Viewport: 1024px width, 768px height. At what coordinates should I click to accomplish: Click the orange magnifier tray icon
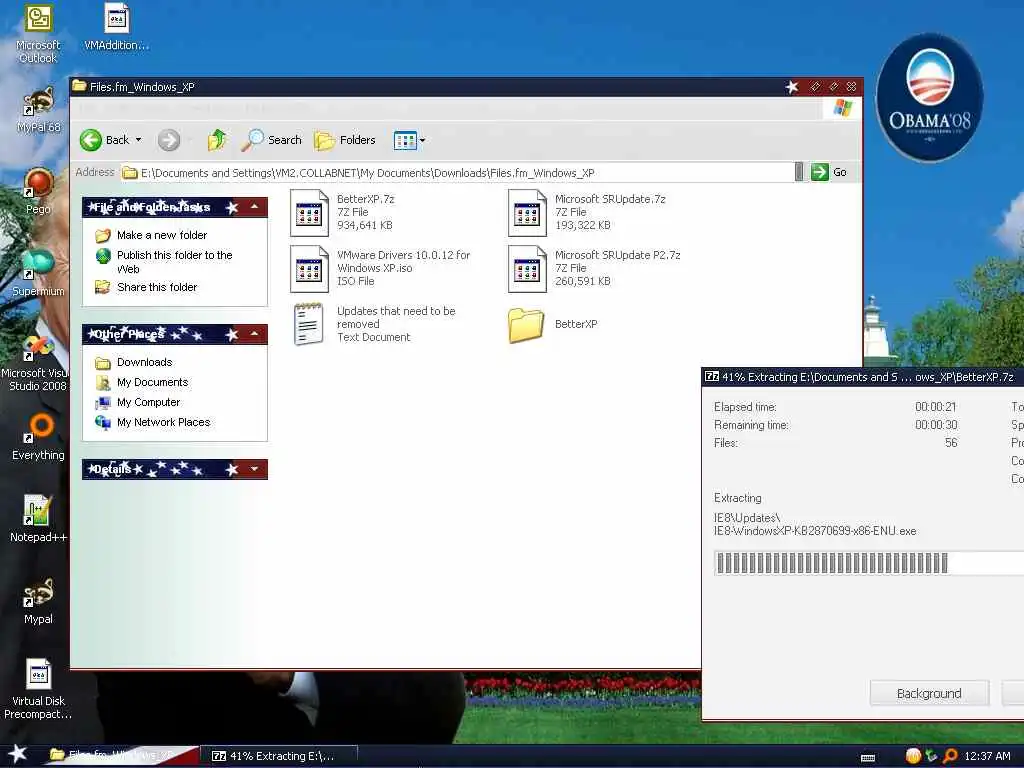[x=950, y=756]
